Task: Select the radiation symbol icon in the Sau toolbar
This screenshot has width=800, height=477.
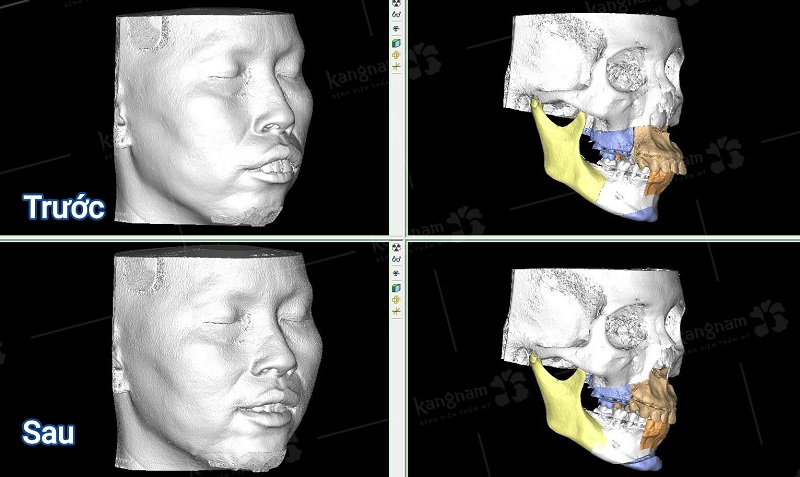Action: (x=396, y=247)
